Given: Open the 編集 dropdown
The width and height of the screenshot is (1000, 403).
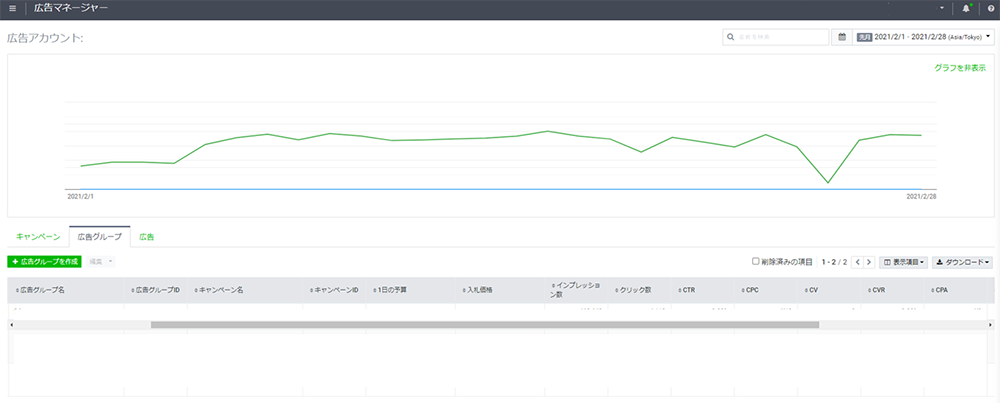Looking at the screenshot, I should point(101,261).
